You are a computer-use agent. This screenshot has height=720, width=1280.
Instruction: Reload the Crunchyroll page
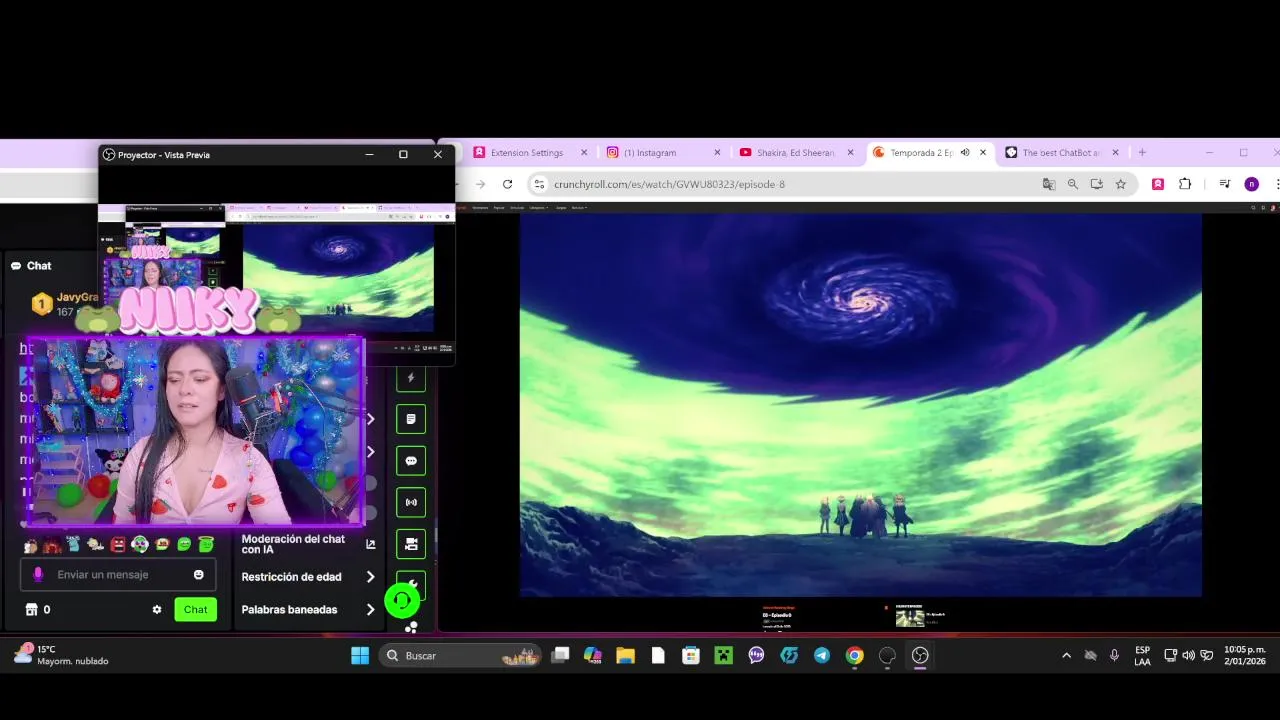click(507, 184)
